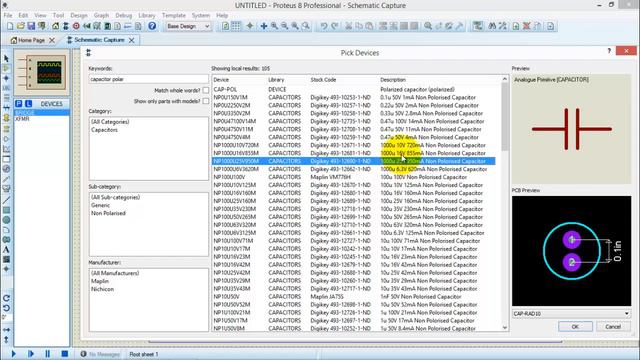Open the File menu
Viewport: 640px width, 360px height.
pyautogui.click(x=8, y=15)
